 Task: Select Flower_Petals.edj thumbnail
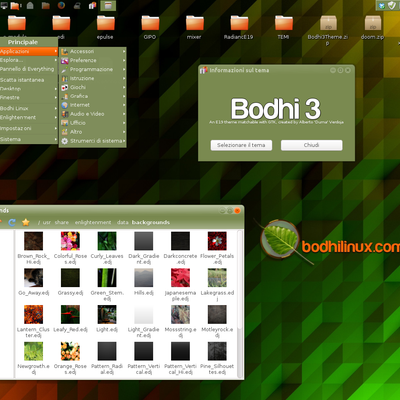coord(217,241)
